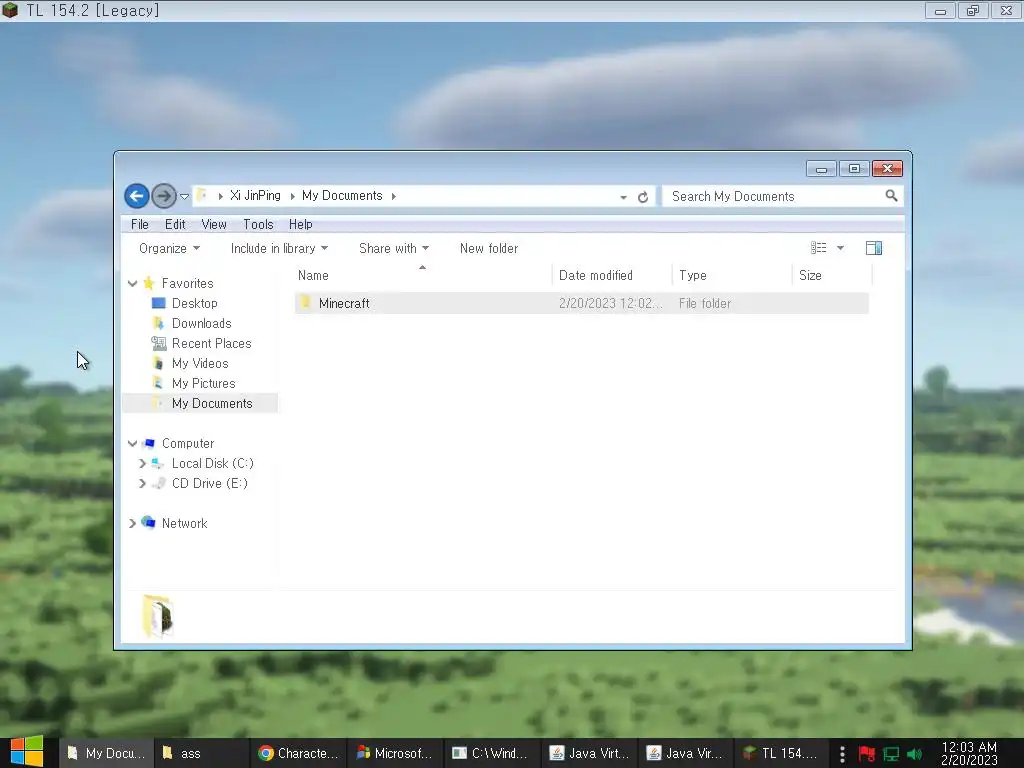Open Chrome Characte... taskbar window

[x=298, y=754]
